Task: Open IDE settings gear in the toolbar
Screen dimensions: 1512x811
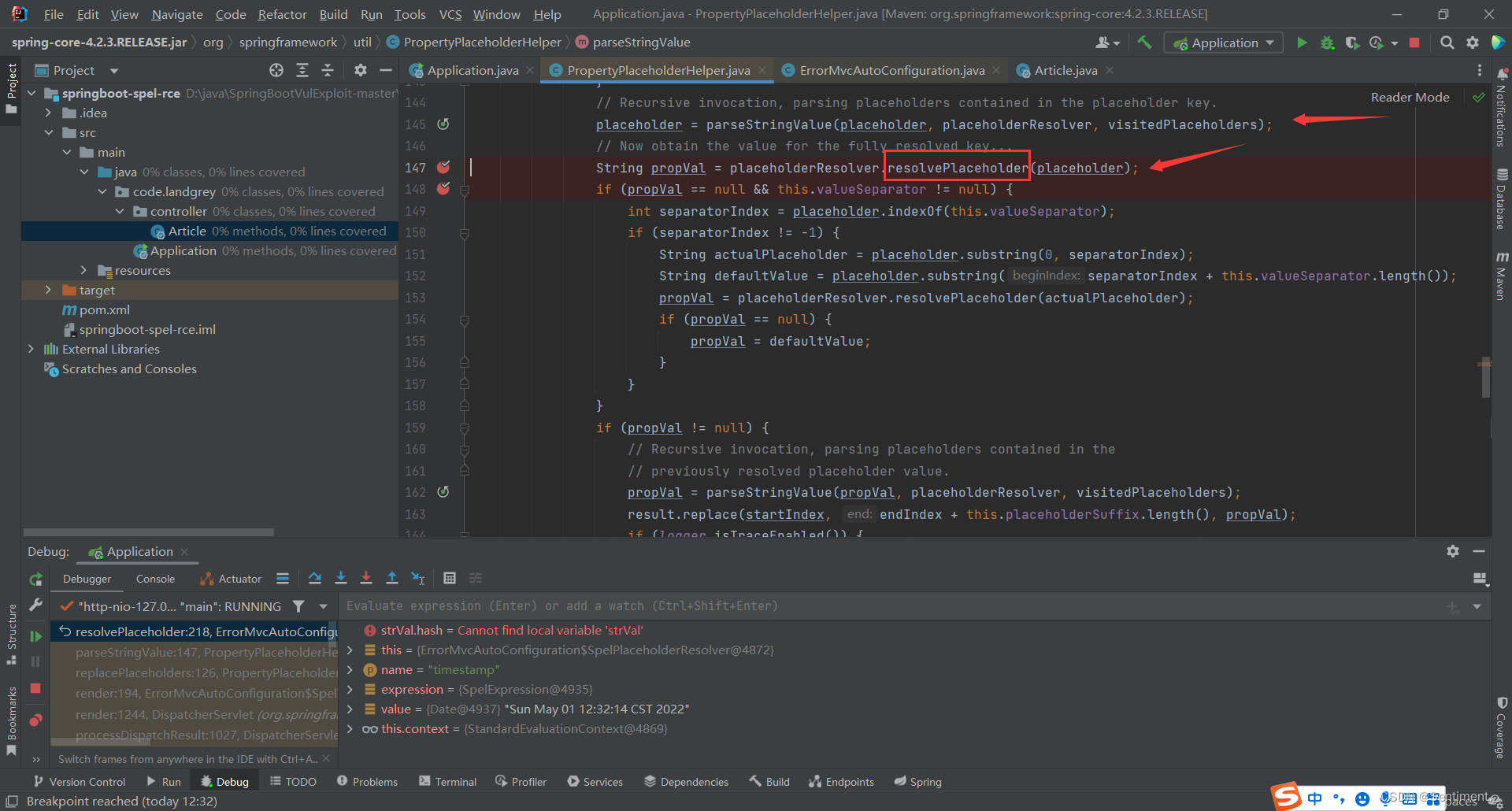Action: 1472,43
